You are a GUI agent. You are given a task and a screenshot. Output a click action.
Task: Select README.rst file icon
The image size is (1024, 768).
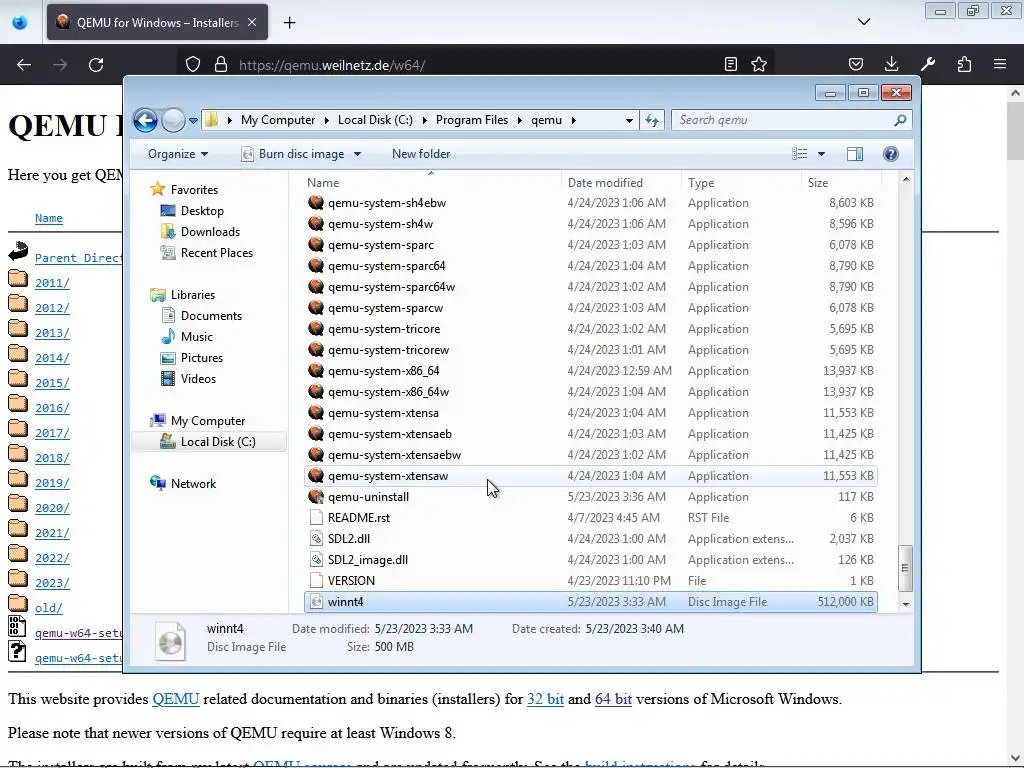316,518
